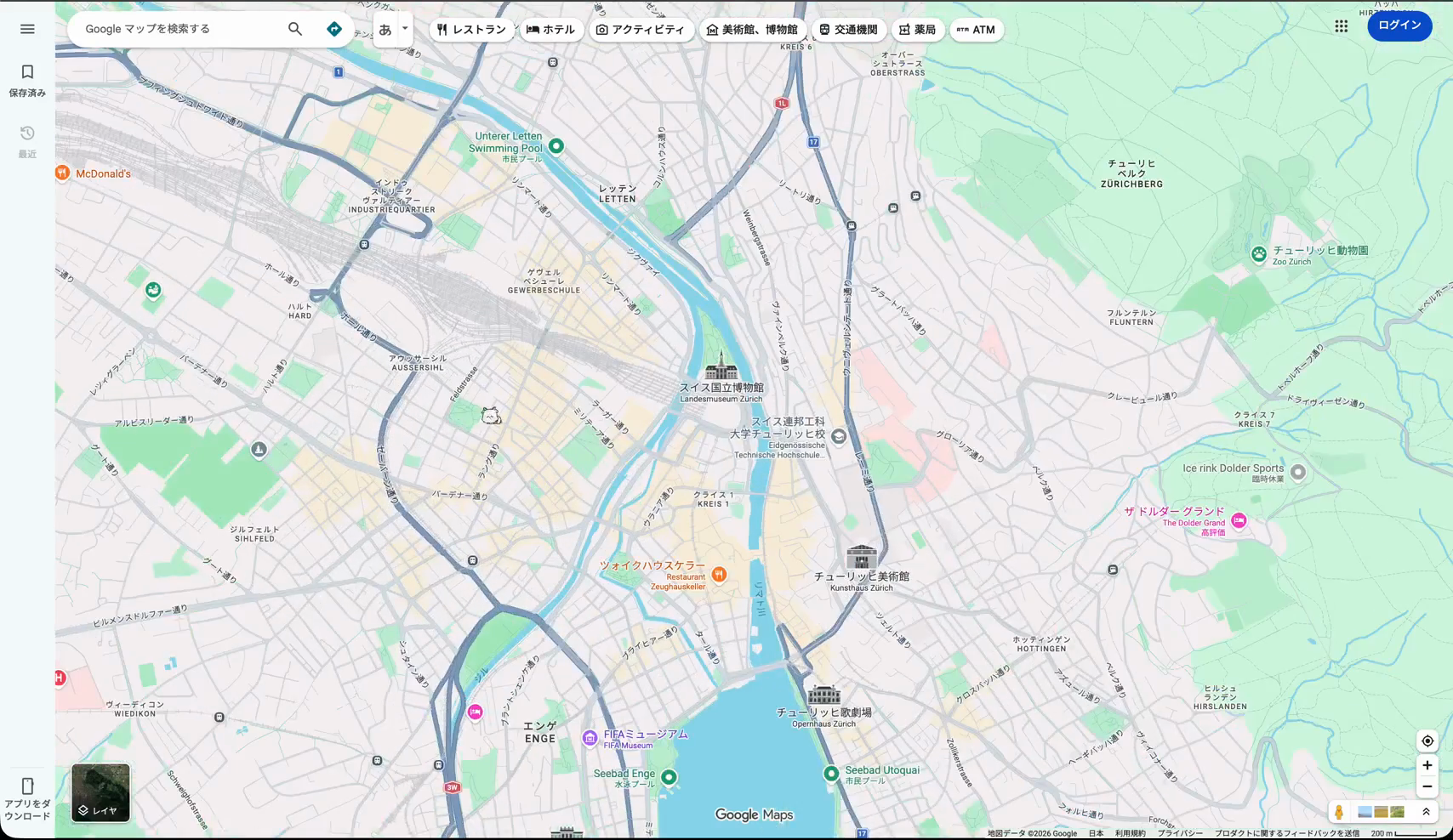Filter by 美術館、博物館 chip
Screen dimensions: 1453x840
[753, 30]
